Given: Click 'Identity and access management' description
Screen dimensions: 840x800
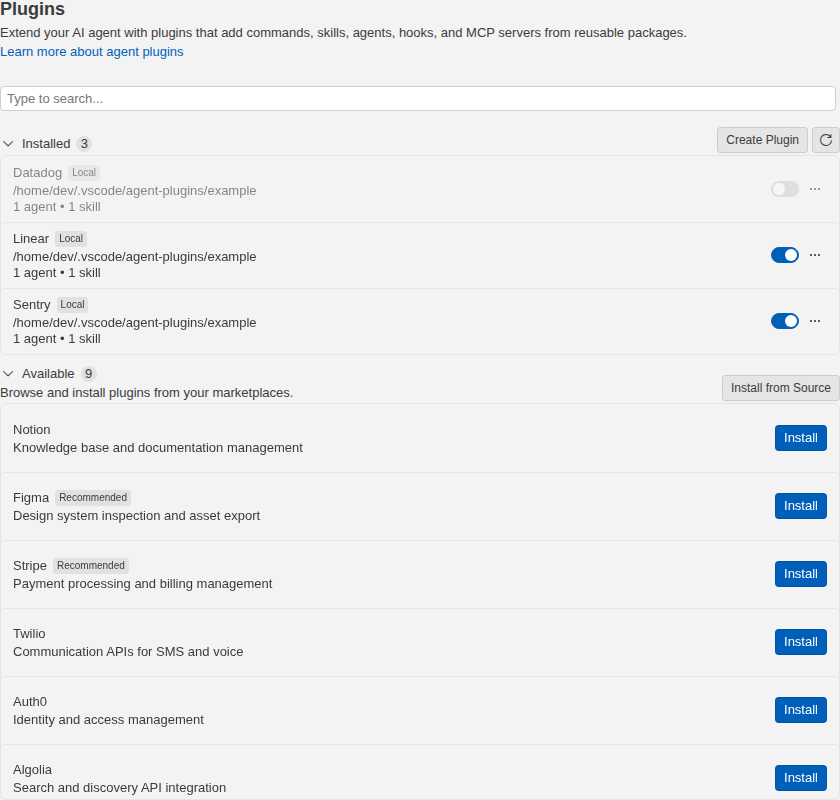Looking at the screenshot, I should (x=108, y=720).
